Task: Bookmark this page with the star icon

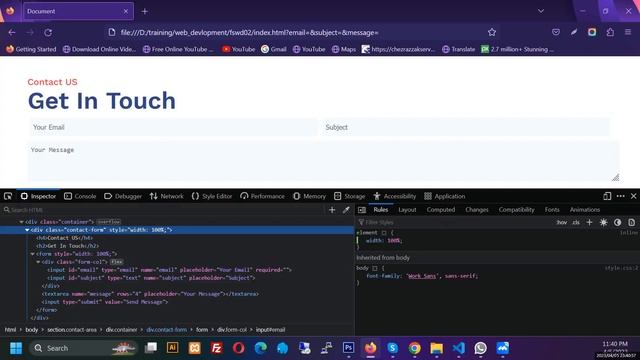Action: pos(492,32)
